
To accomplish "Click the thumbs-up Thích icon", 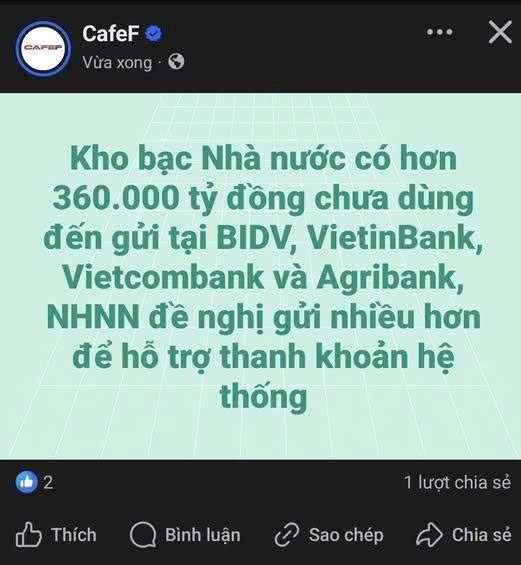I will click(x=29, y=535).
